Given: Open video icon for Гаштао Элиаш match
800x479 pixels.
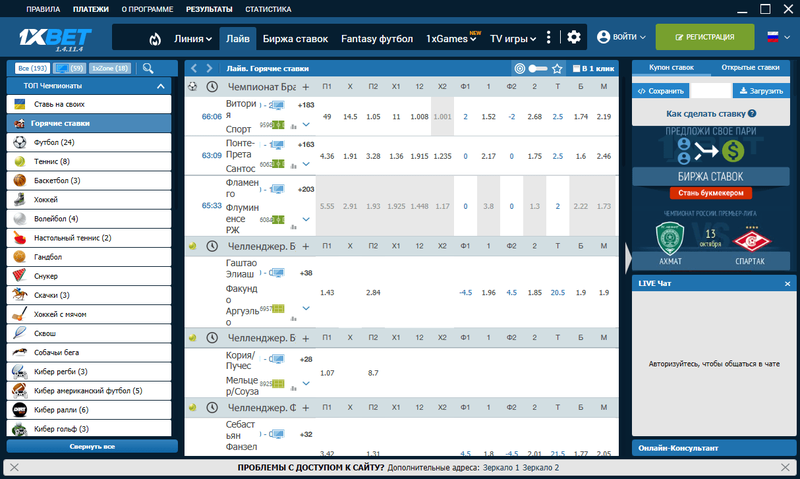Looking at the screenshot, I should [x=278, y=273].
